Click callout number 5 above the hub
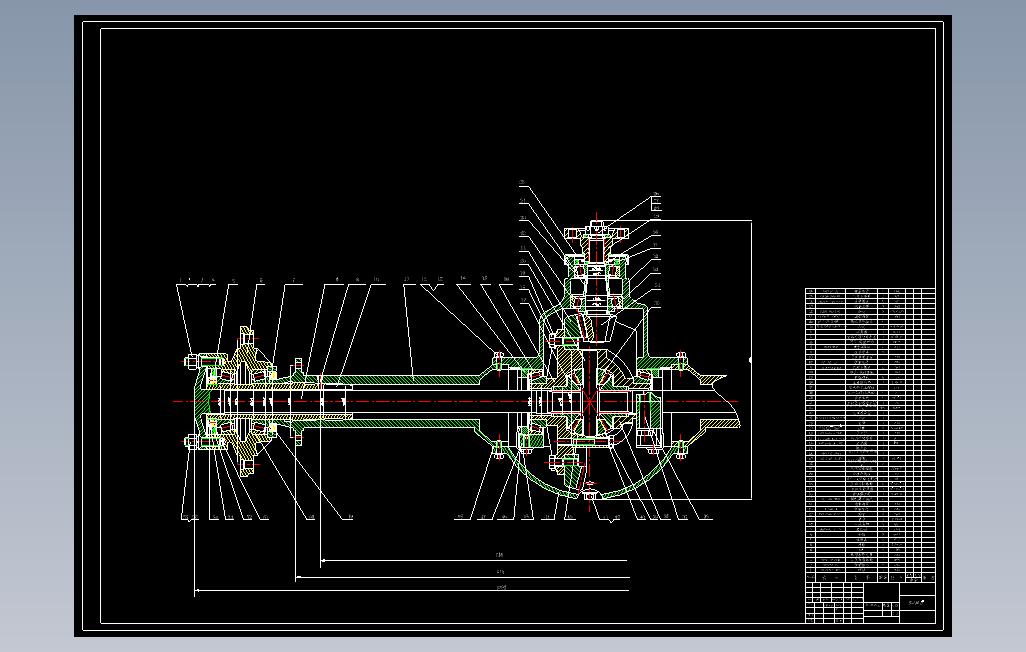This screenshot has width=1026, height=652. point(234,280)
